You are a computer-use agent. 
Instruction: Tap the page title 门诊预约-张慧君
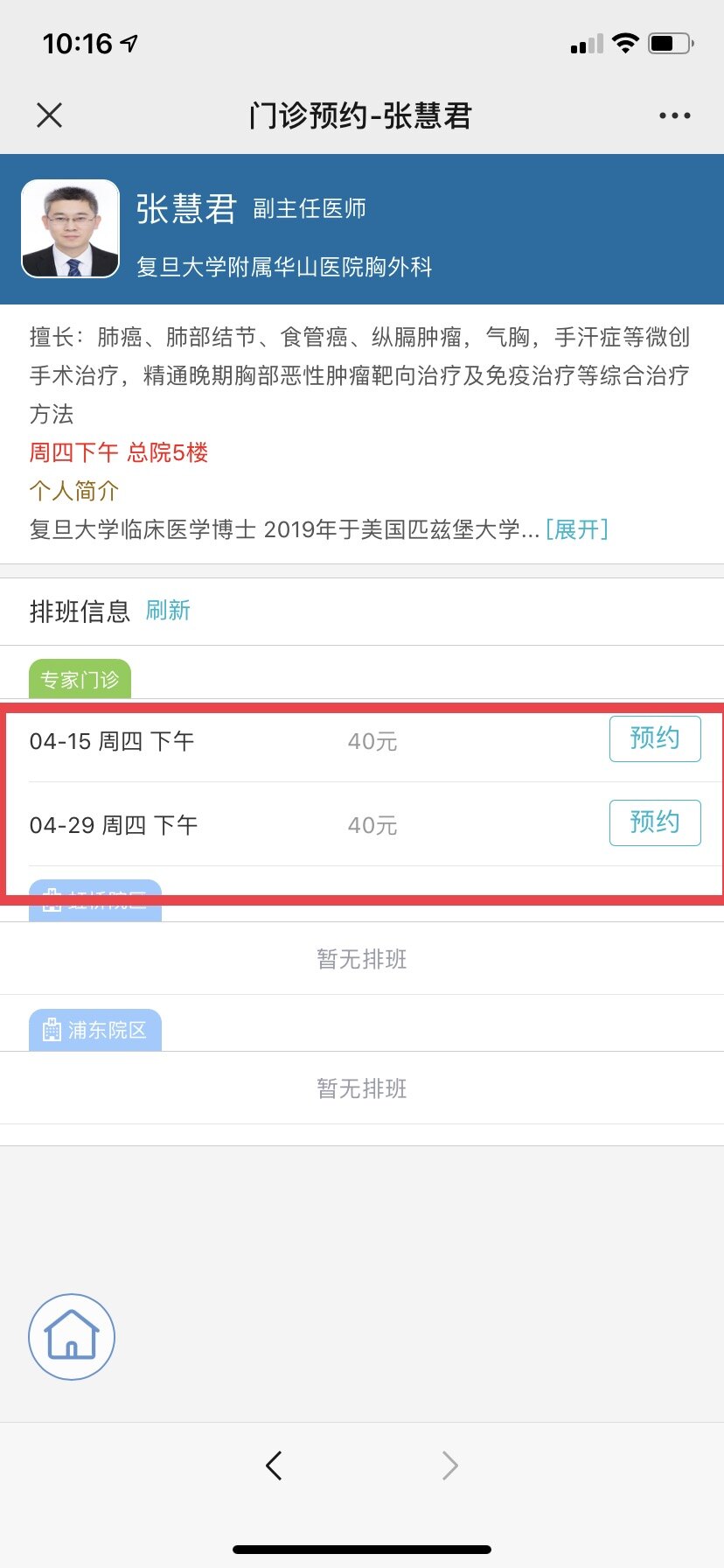point(360,115)
